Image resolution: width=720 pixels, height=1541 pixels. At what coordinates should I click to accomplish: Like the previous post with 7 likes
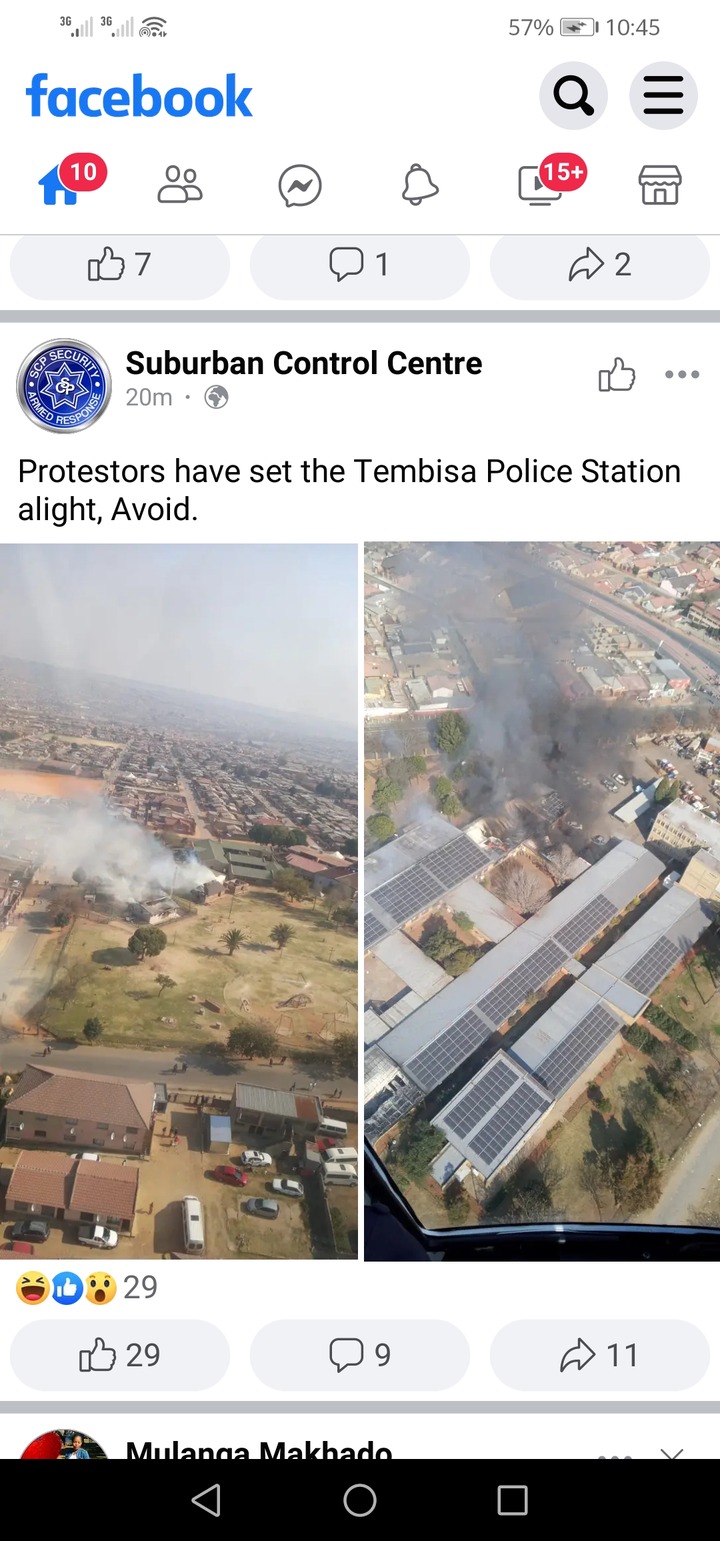(x=120, y=265)
